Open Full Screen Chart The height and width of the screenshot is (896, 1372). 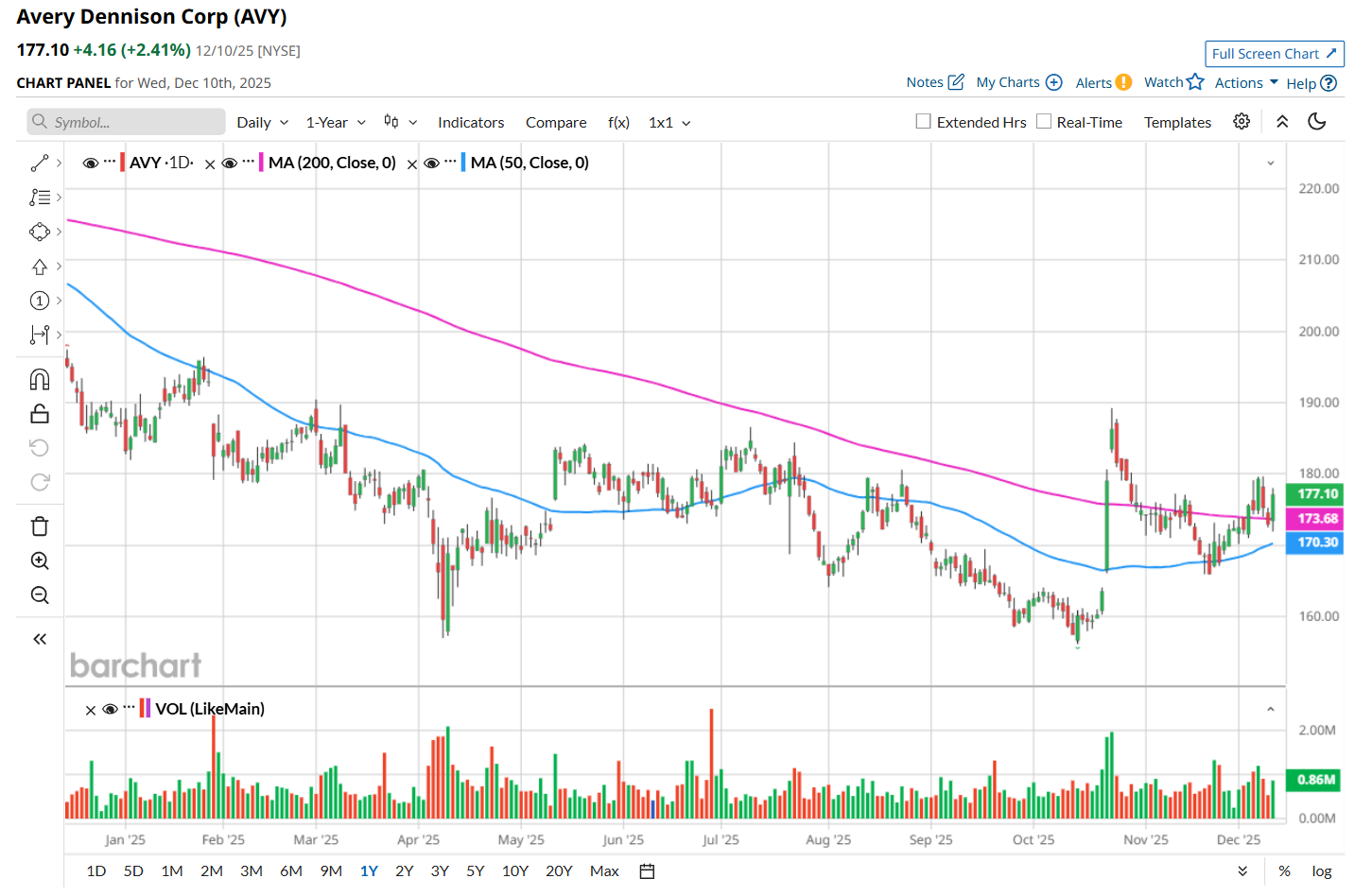click(x=1275, y=54)
